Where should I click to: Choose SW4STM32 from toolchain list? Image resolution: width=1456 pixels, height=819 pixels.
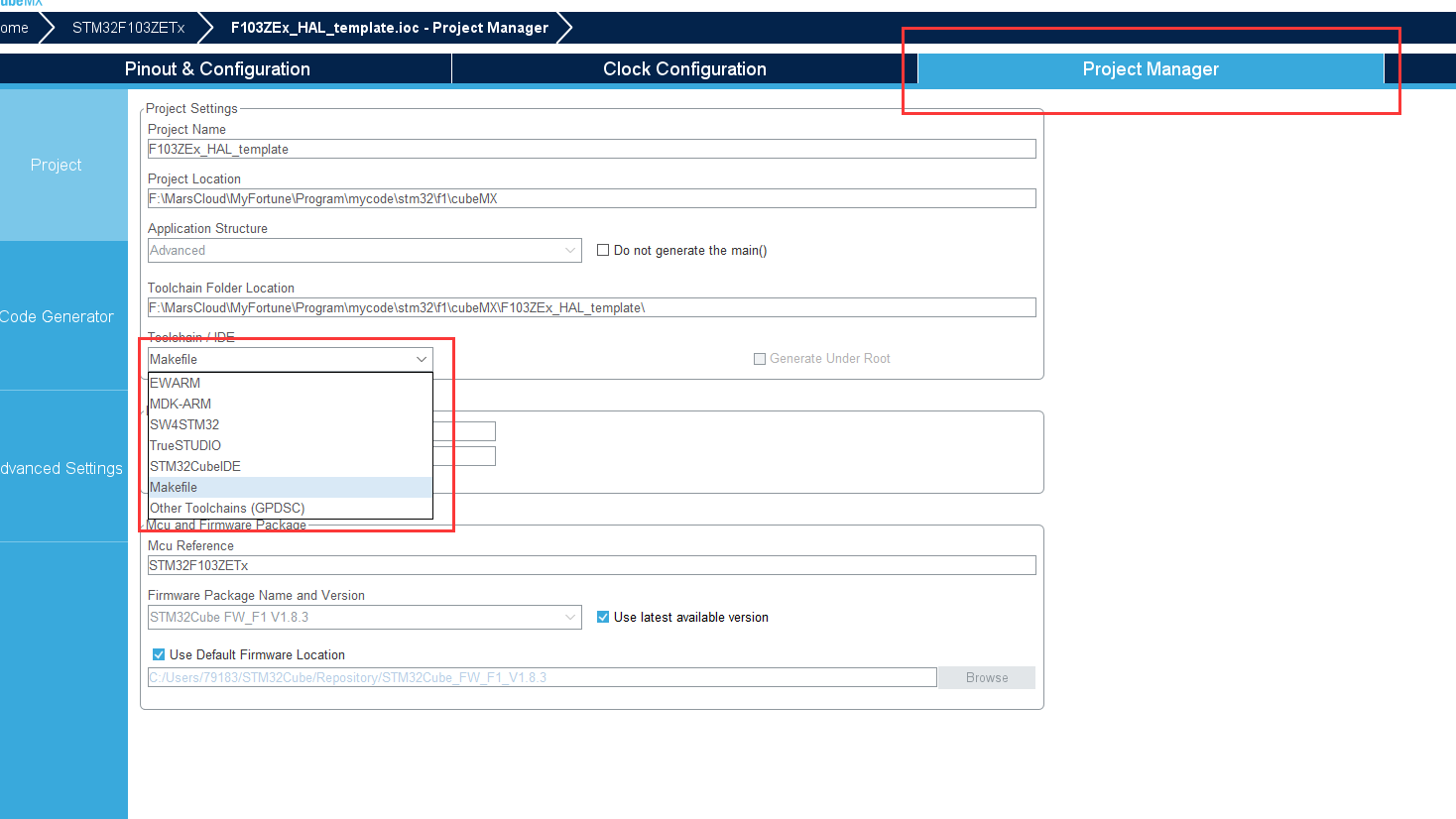(x=290, y=424)
